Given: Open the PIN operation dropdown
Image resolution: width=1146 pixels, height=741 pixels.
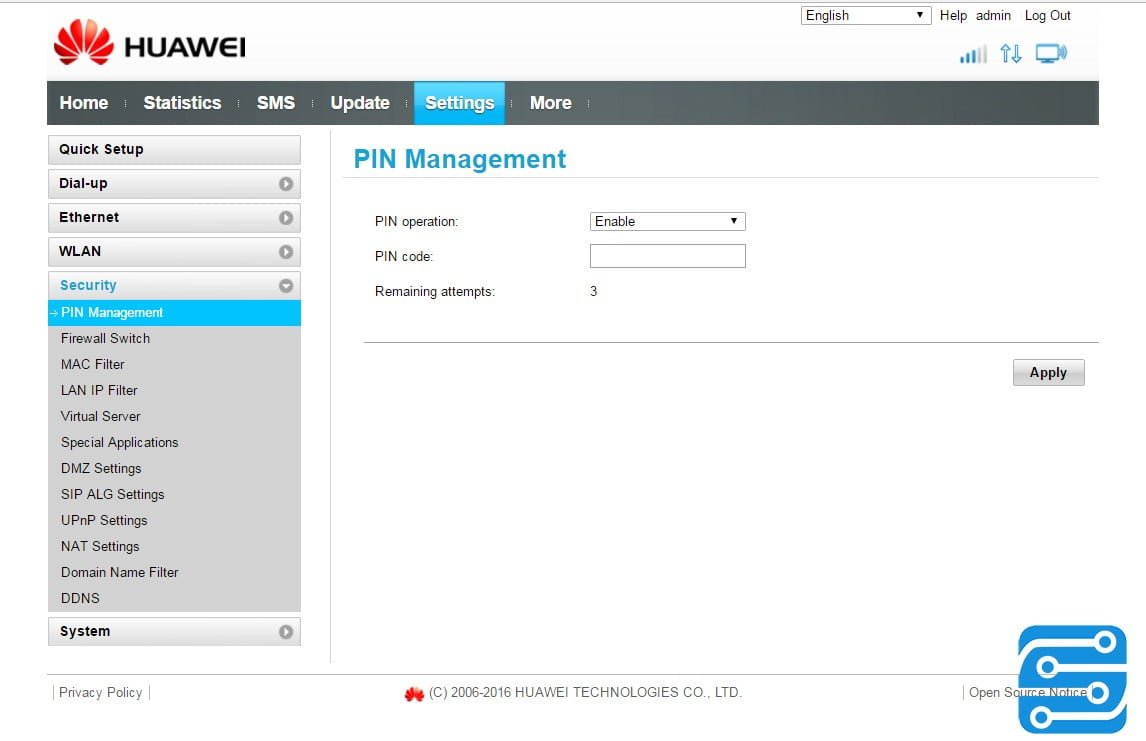Looking at the screenshot, I should (x=667, y=221).
